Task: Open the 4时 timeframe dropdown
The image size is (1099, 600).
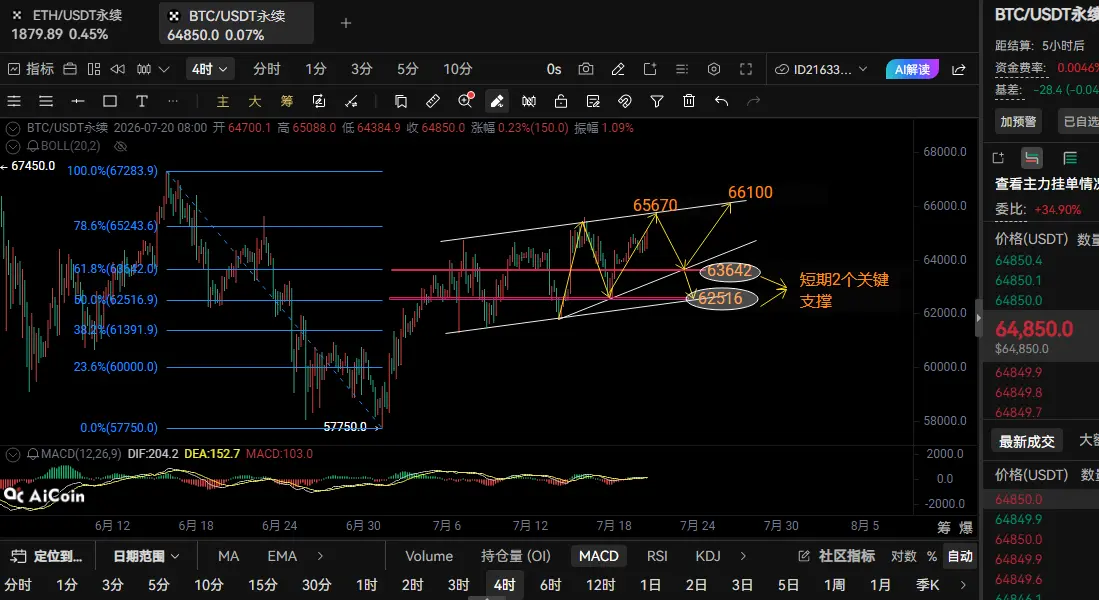Action: click(x=210, y=69)
